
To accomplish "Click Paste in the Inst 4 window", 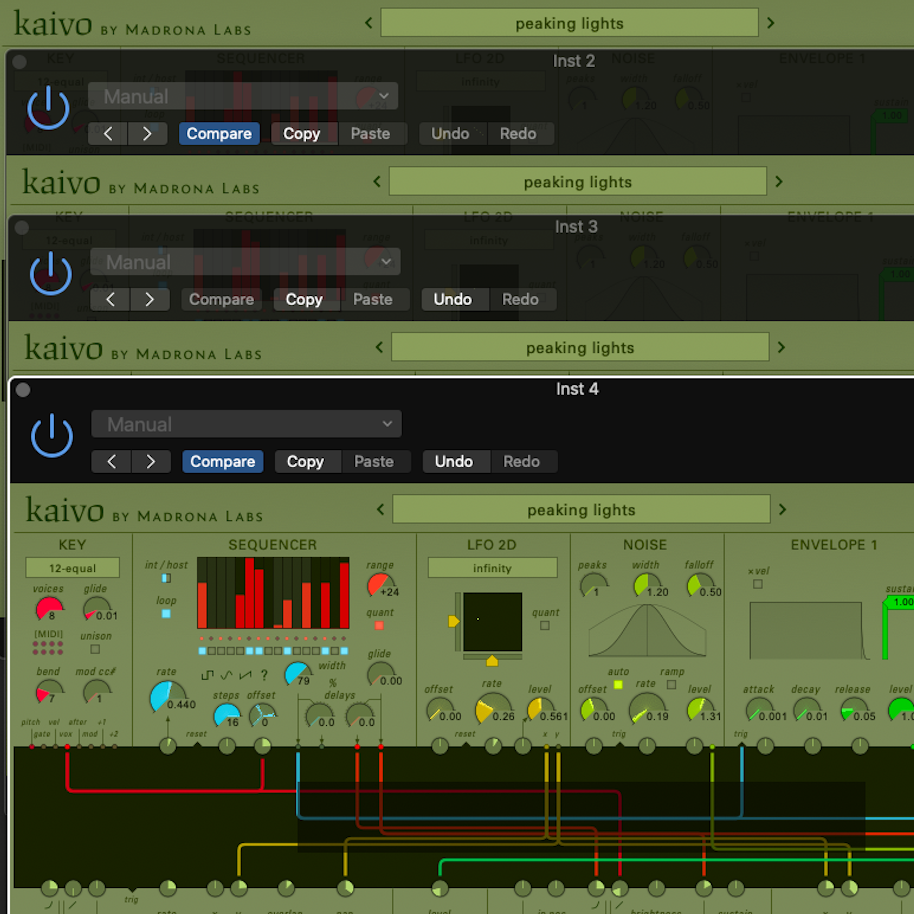I will coord(374,462).
